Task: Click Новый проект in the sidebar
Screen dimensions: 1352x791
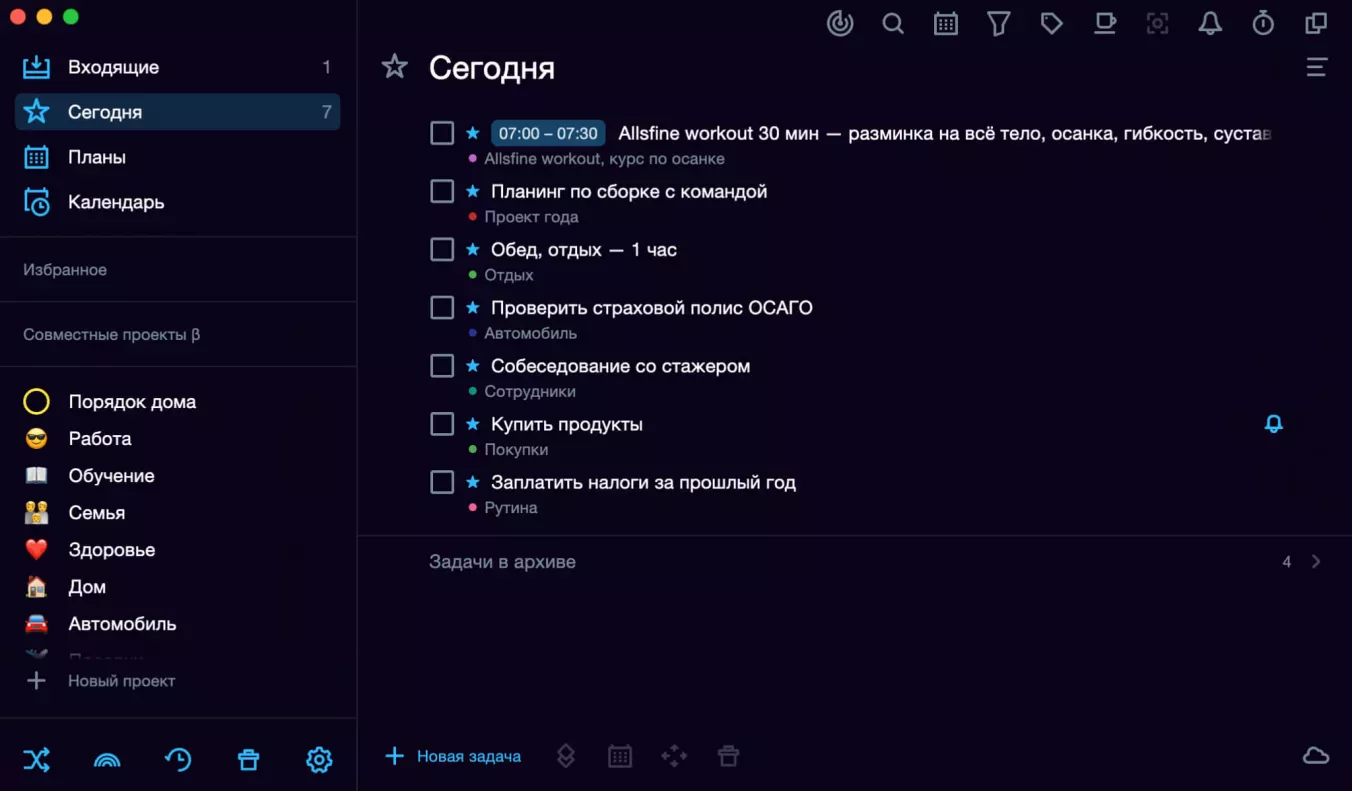Action: 100,681
